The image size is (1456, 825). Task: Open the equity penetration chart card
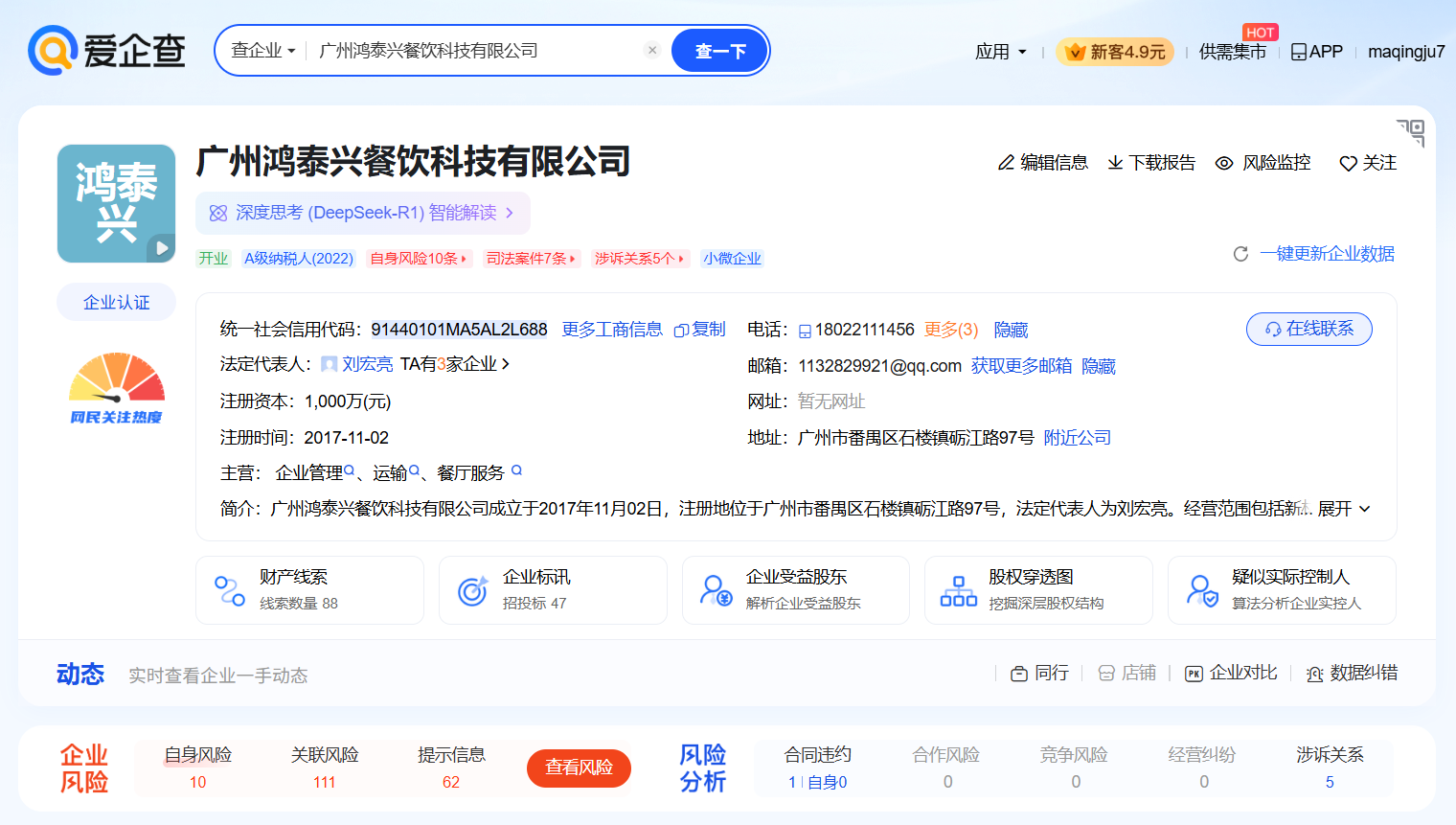[1038, 590]
